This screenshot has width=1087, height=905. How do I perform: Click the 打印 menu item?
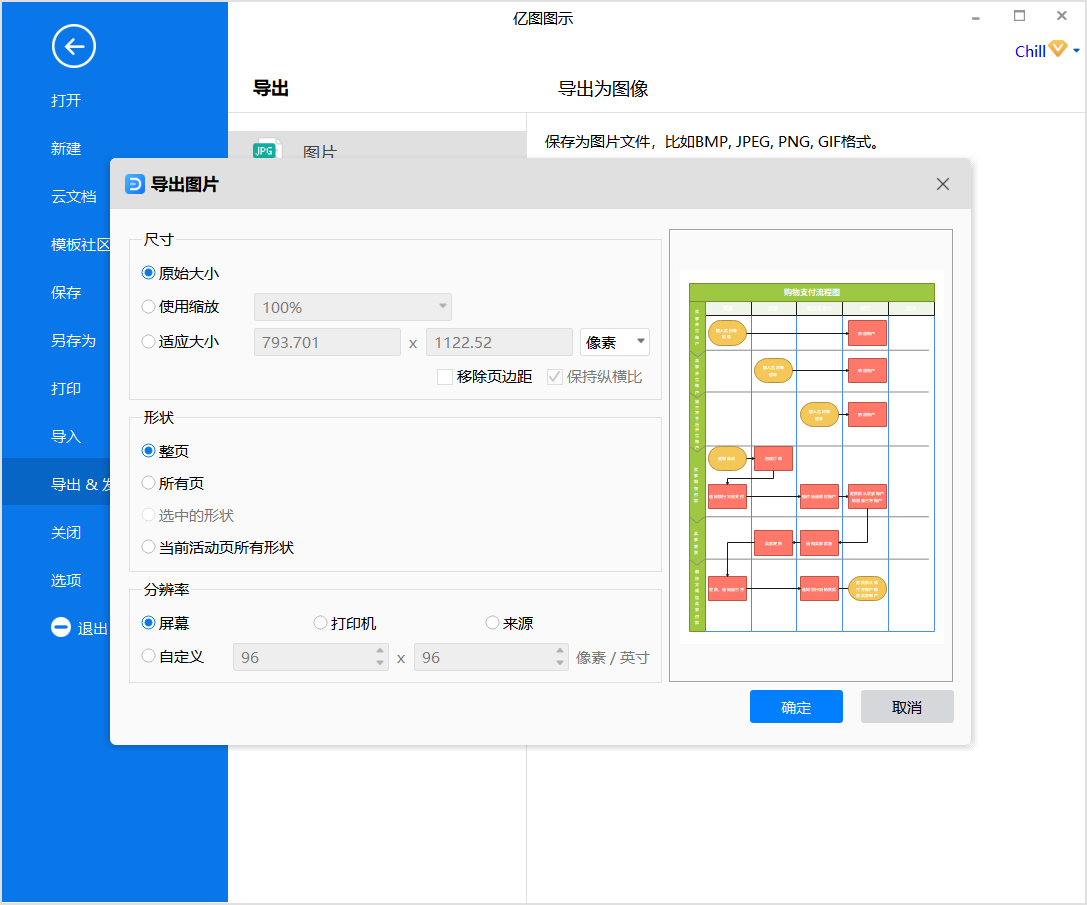tap(66, 388)
